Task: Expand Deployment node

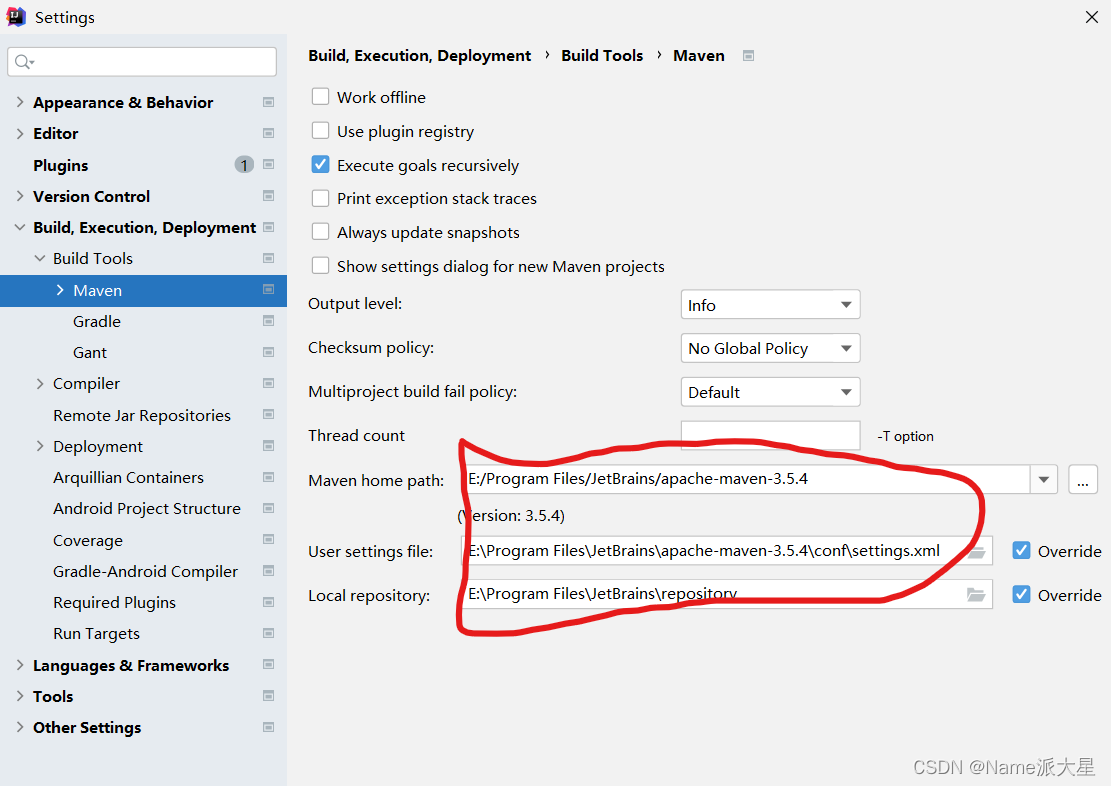Action: tap(40, 446)
